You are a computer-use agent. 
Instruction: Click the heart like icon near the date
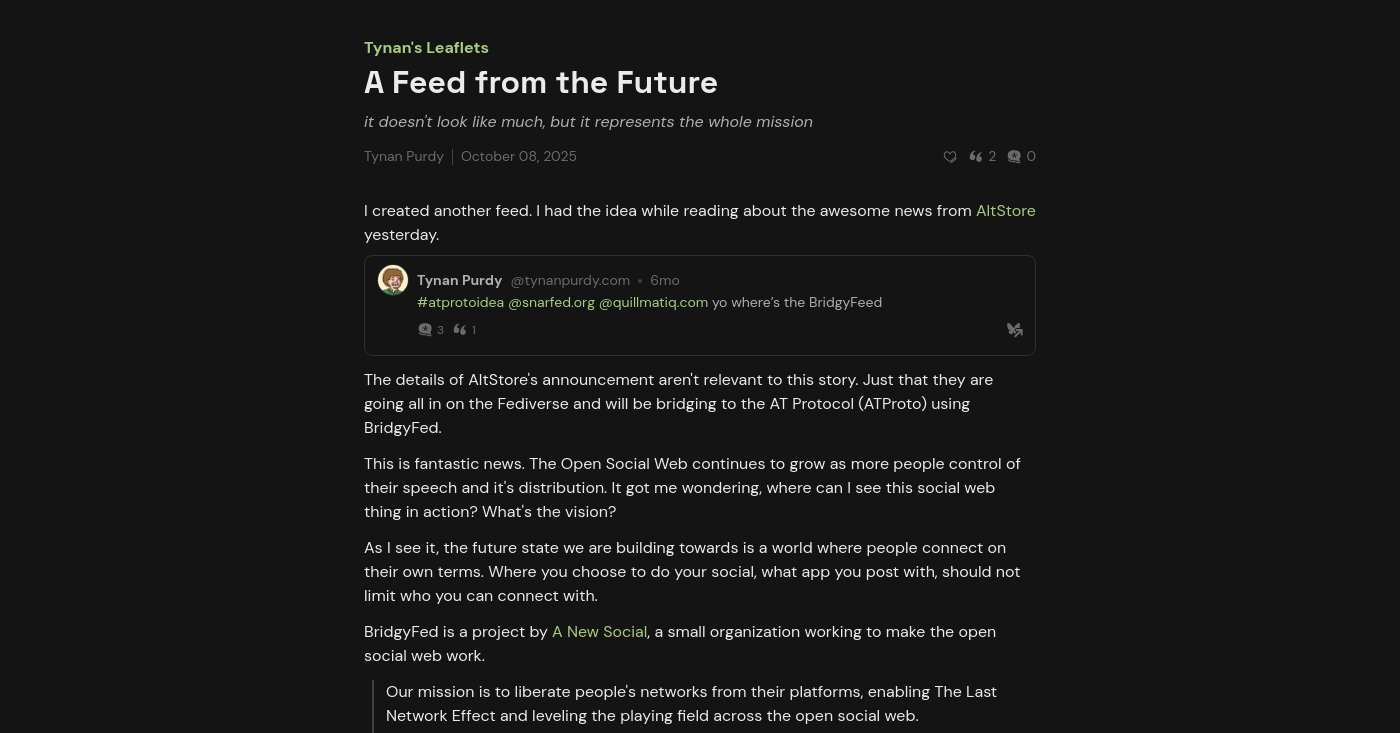pyautogui.click(x=950, y=157)
